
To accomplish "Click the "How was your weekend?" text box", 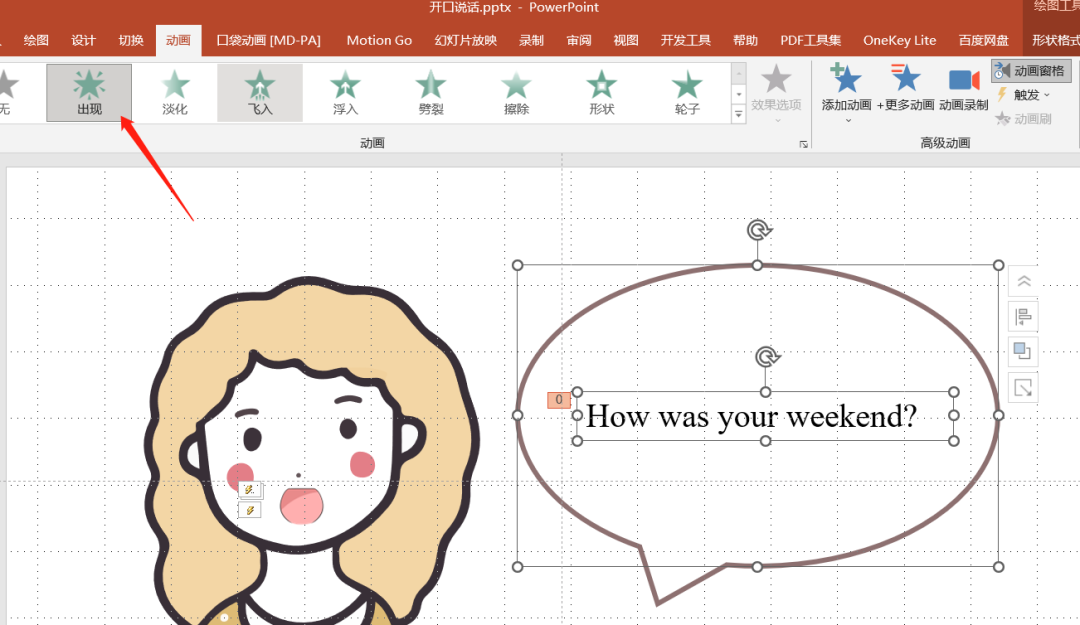I will [x=751, y=416].
